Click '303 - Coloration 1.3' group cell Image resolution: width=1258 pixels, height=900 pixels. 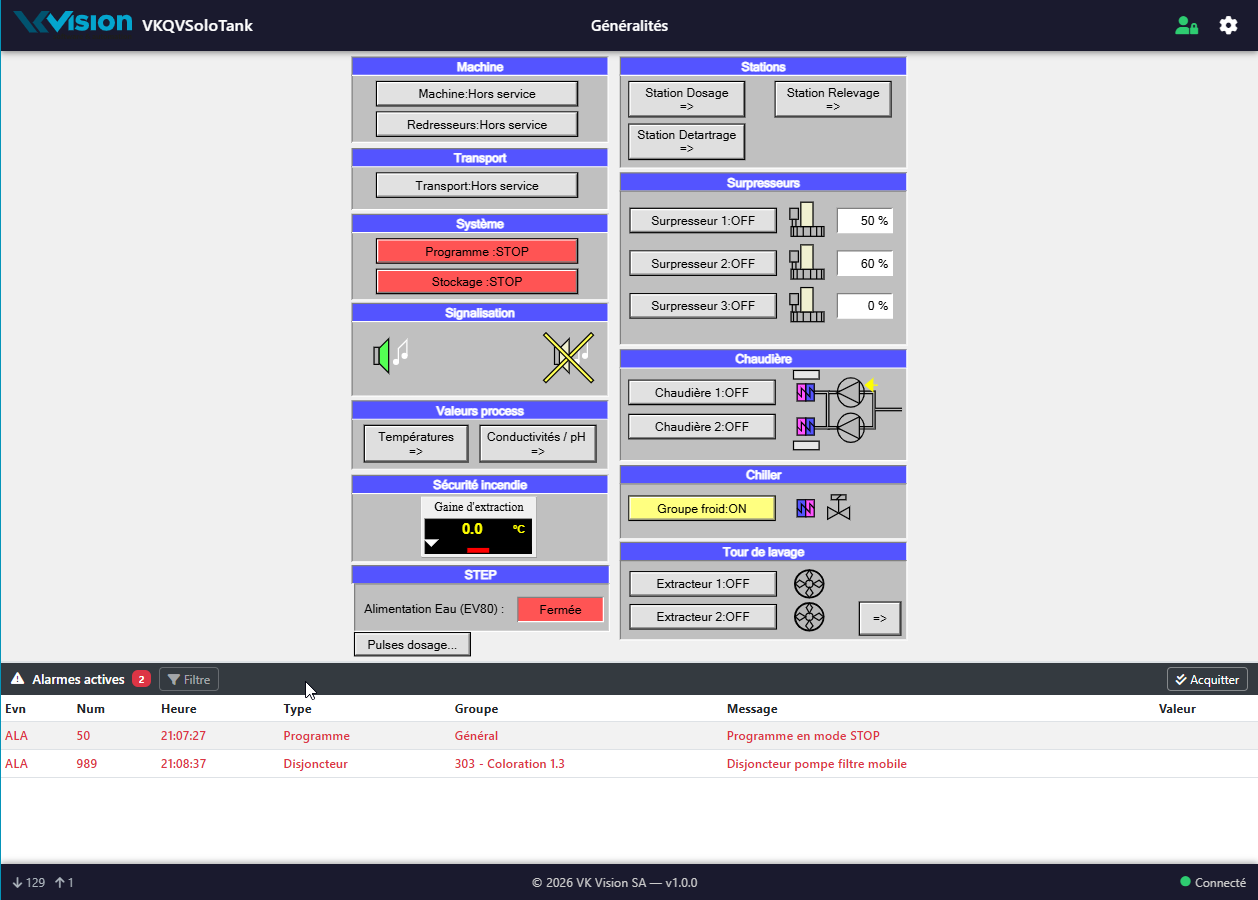pos(510,764)
